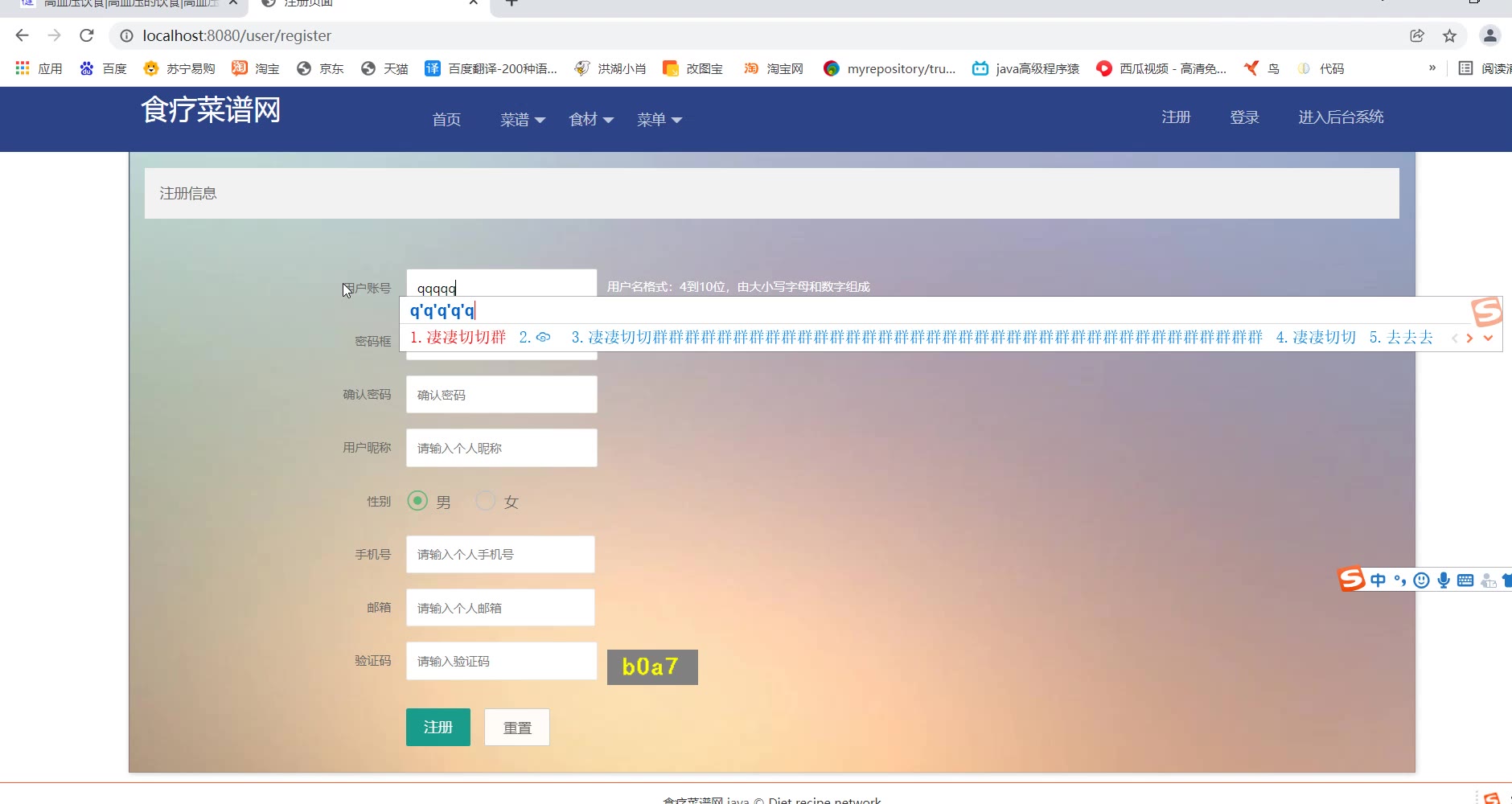
Task: Open the 苏宁易购 bookmark
Action: (179, 68)
